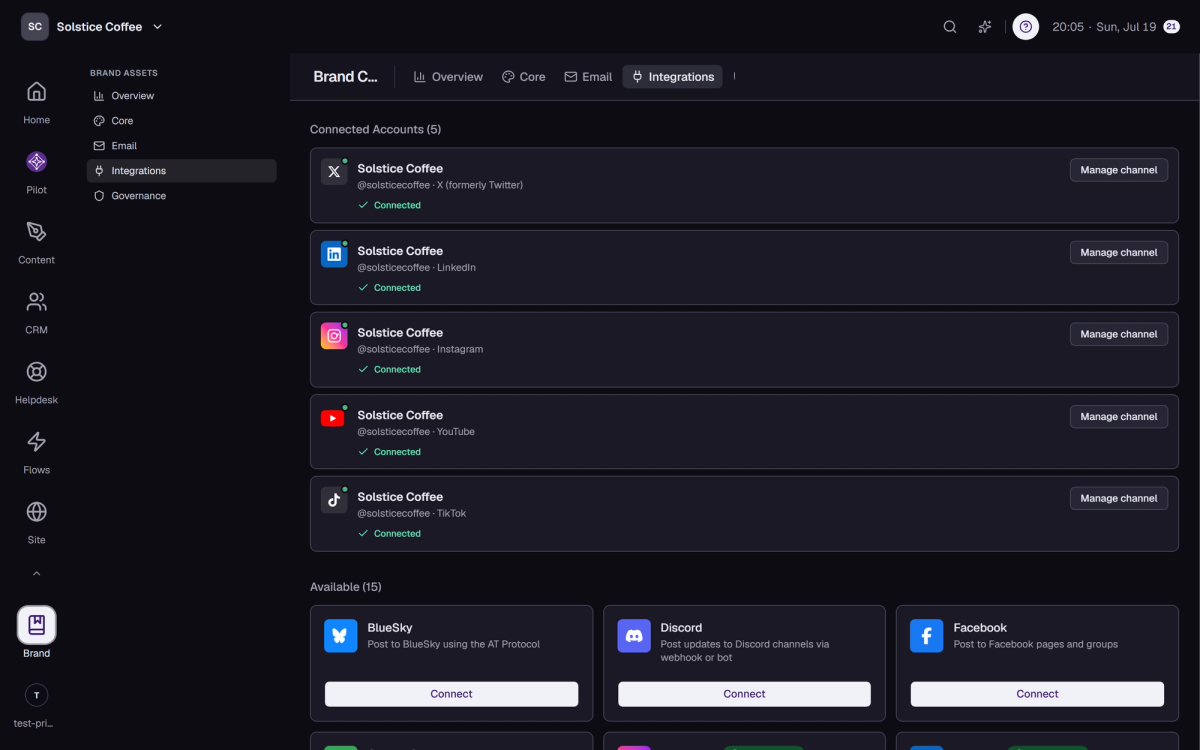Open Integrations in Brand Assets list

181,171
